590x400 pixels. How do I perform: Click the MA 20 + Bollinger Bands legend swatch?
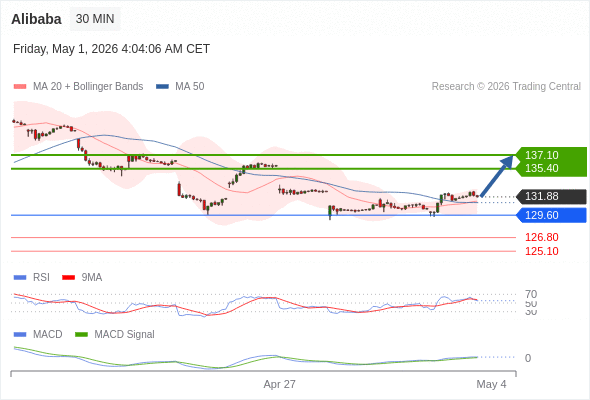click(20, 87)
